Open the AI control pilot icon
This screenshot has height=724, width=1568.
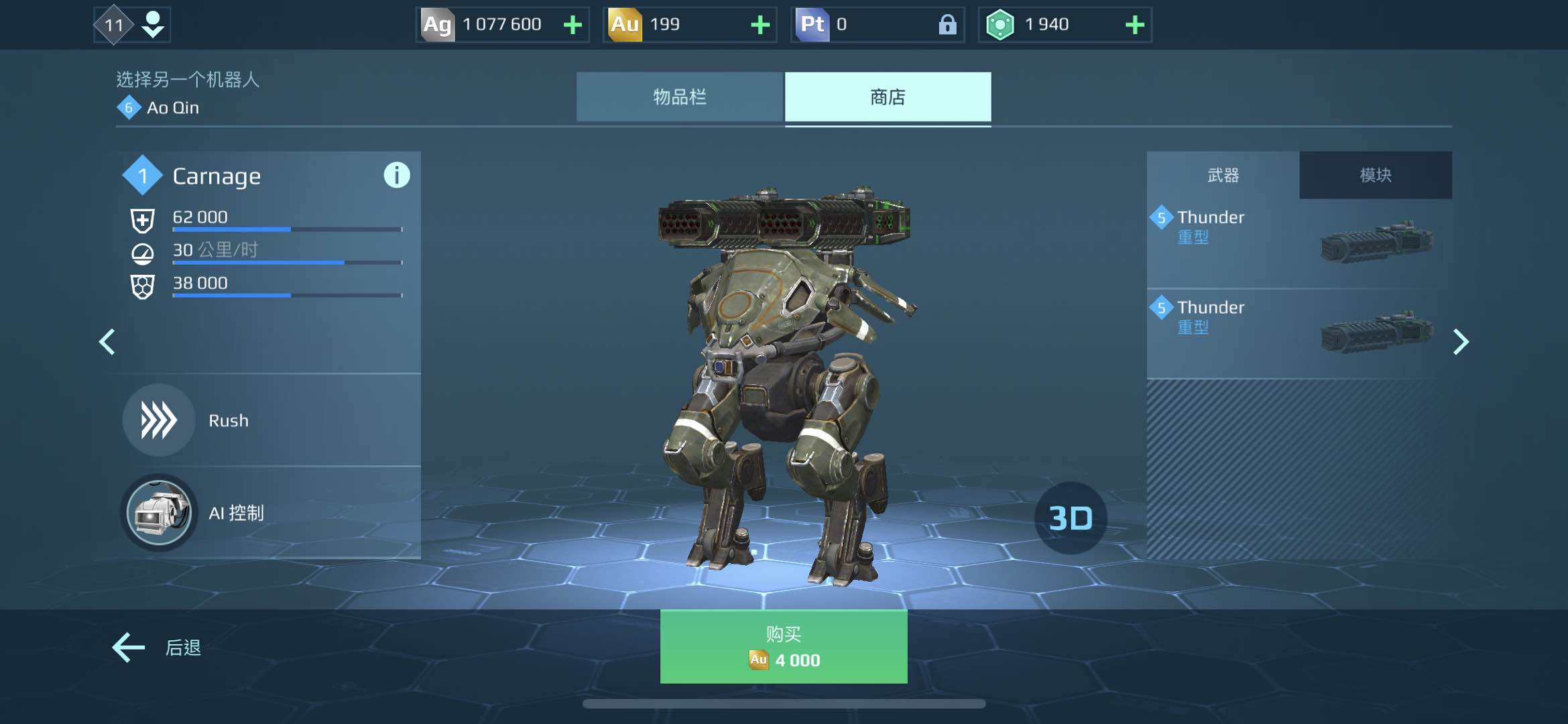point(159,513)
